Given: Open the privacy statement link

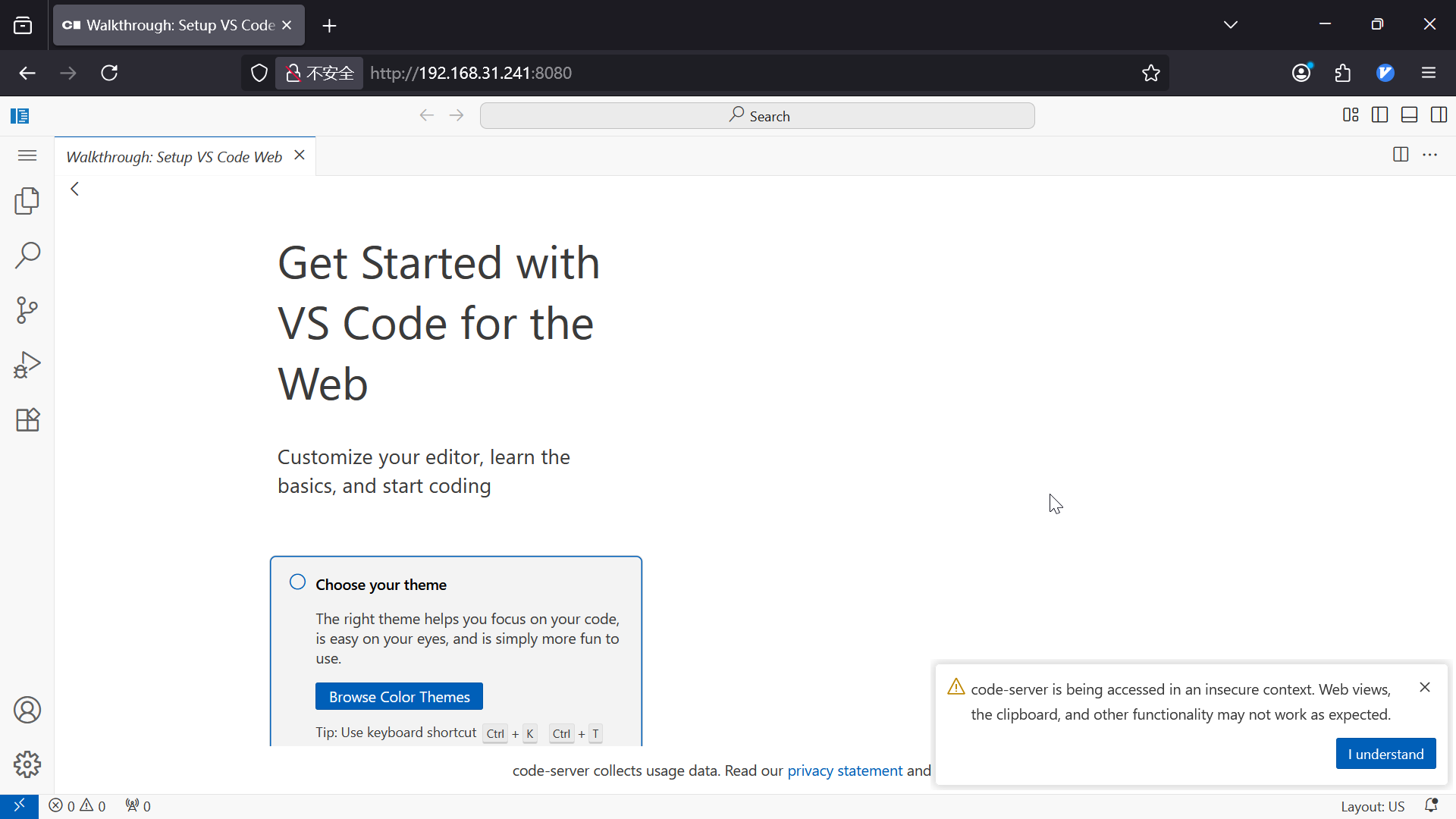Looking at the screenshot, I should pos(845,770).
